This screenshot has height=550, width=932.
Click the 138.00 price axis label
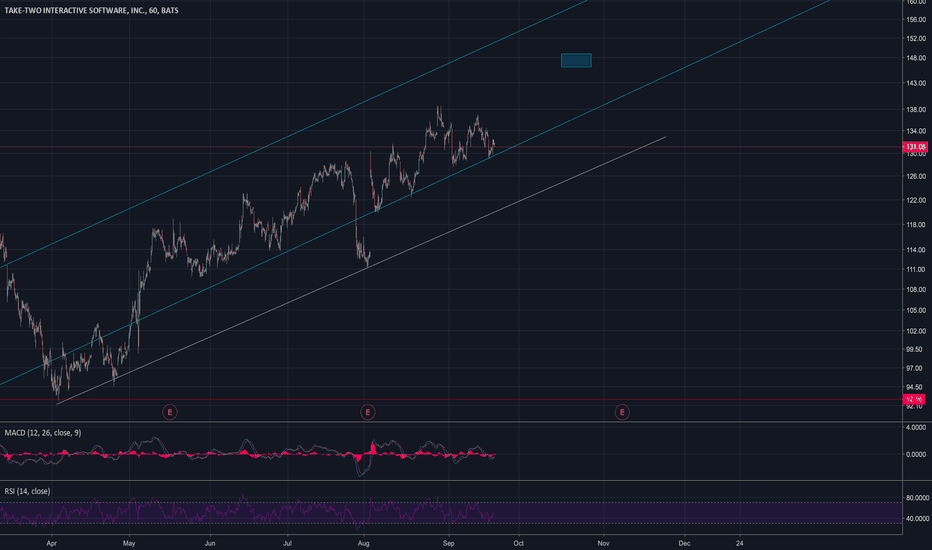(916, 110)
